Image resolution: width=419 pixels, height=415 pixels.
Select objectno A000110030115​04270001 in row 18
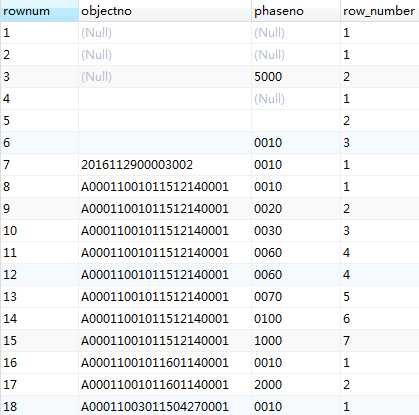point(165,406)
